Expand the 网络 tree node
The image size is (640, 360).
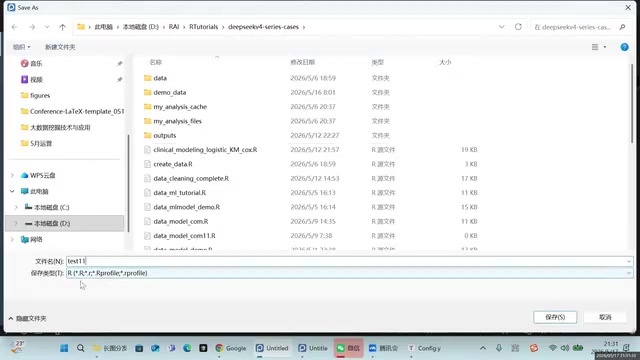12,239
